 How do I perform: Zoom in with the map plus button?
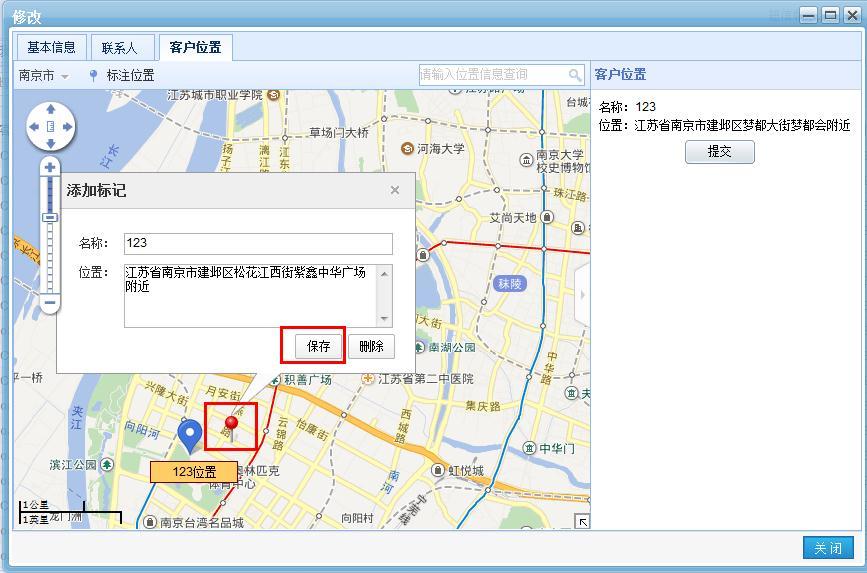pos(50,168)
